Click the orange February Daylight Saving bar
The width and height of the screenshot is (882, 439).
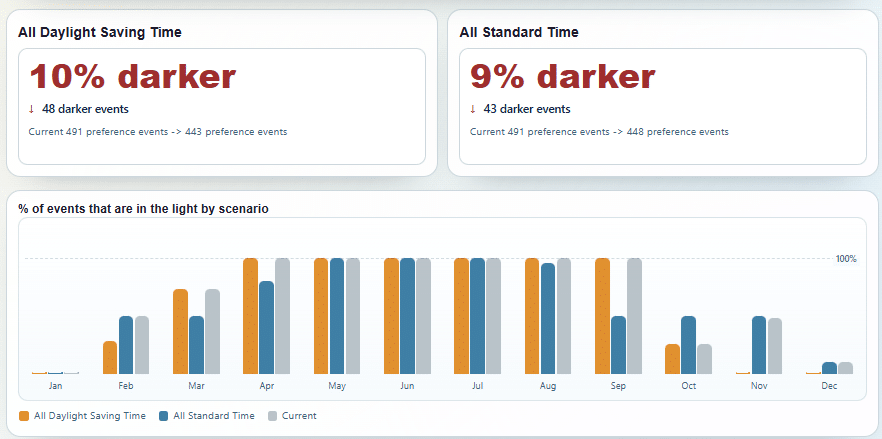tap(110, 357)
